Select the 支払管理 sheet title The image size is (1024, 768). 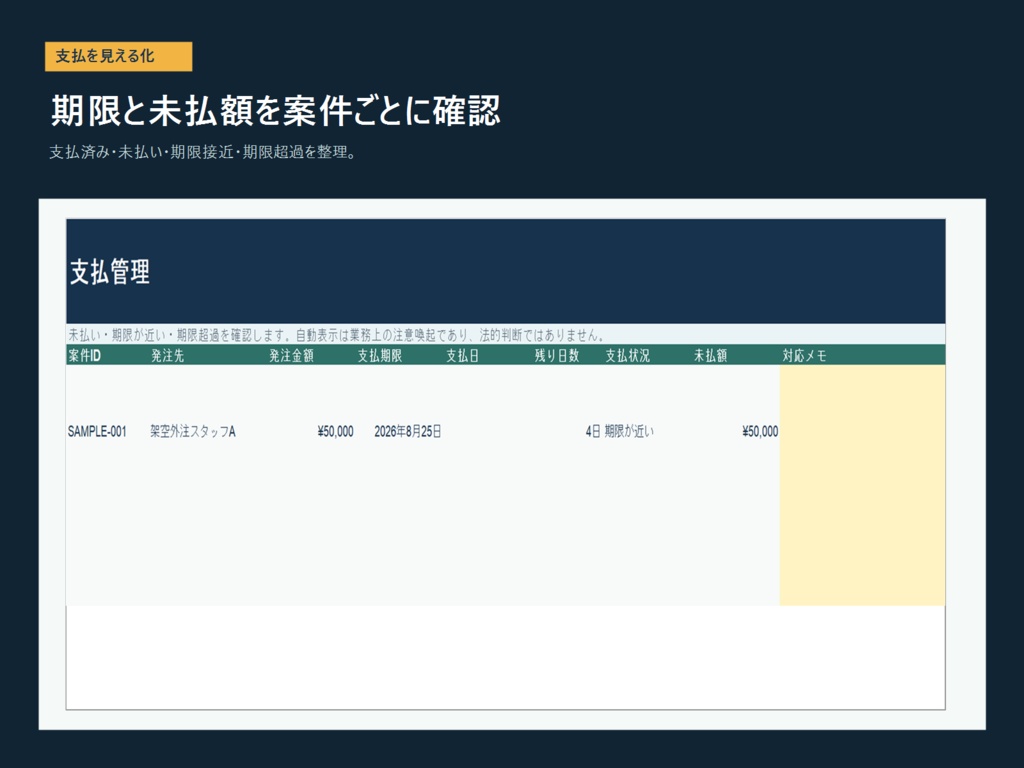(110, 272)
